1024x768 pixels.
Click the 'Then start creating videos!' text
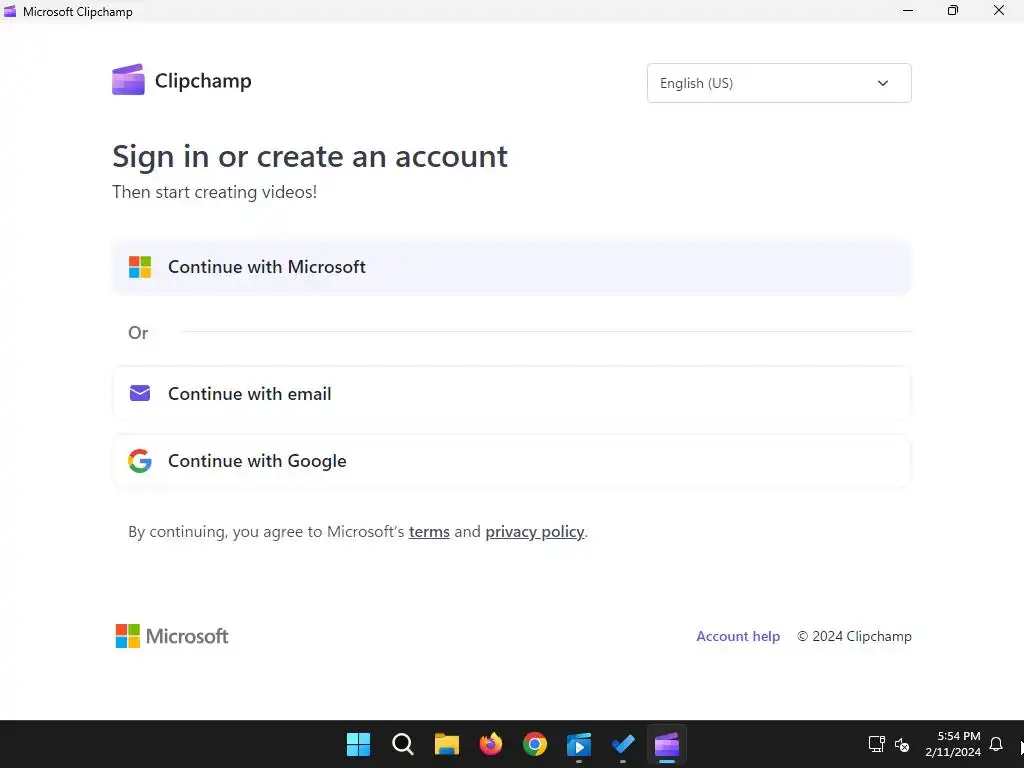pos(214,192)
